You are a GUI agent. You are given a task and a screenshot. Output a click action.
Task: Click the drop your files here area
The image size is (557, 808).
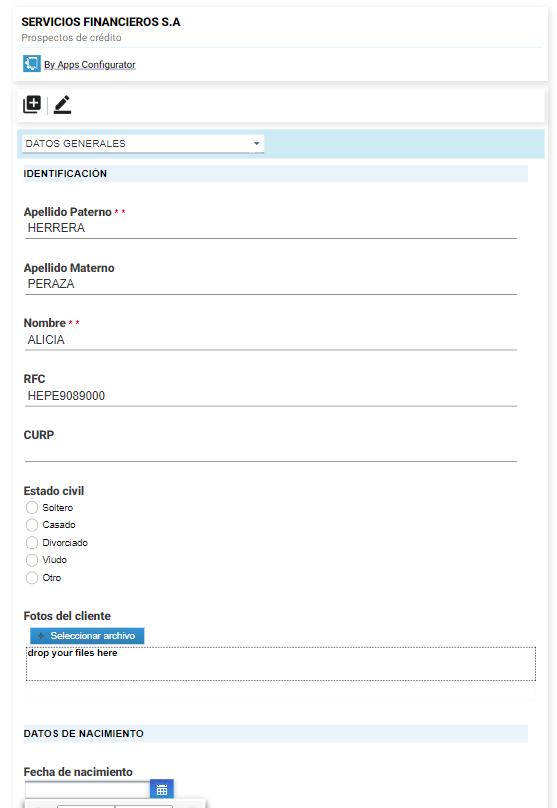[x=281, y=664]
